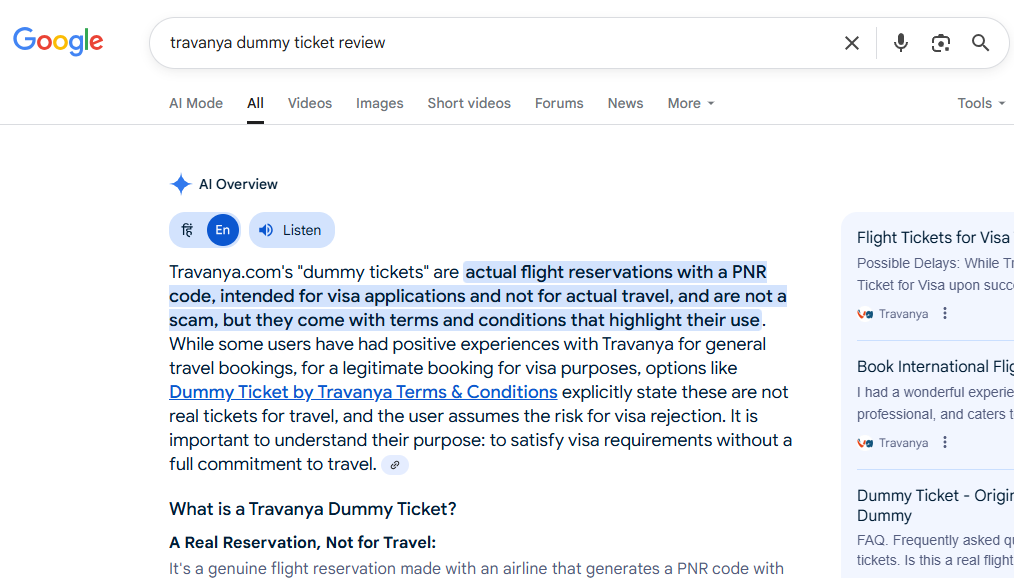This screenshot has height=578, width=1014.
Task: Play the AI Overview with Listen
Action: 292,230
